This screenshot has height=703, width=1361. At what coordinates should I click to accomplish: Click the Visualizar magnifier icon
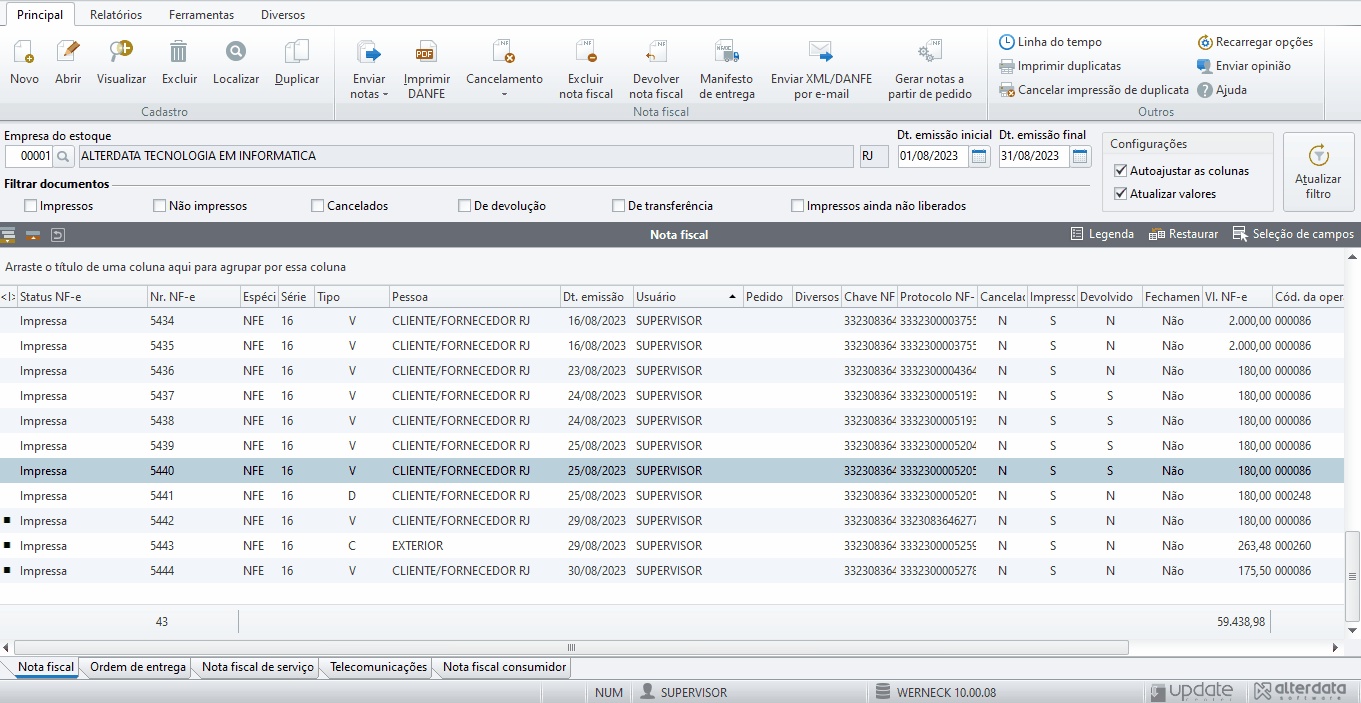(x=121, y=52)
